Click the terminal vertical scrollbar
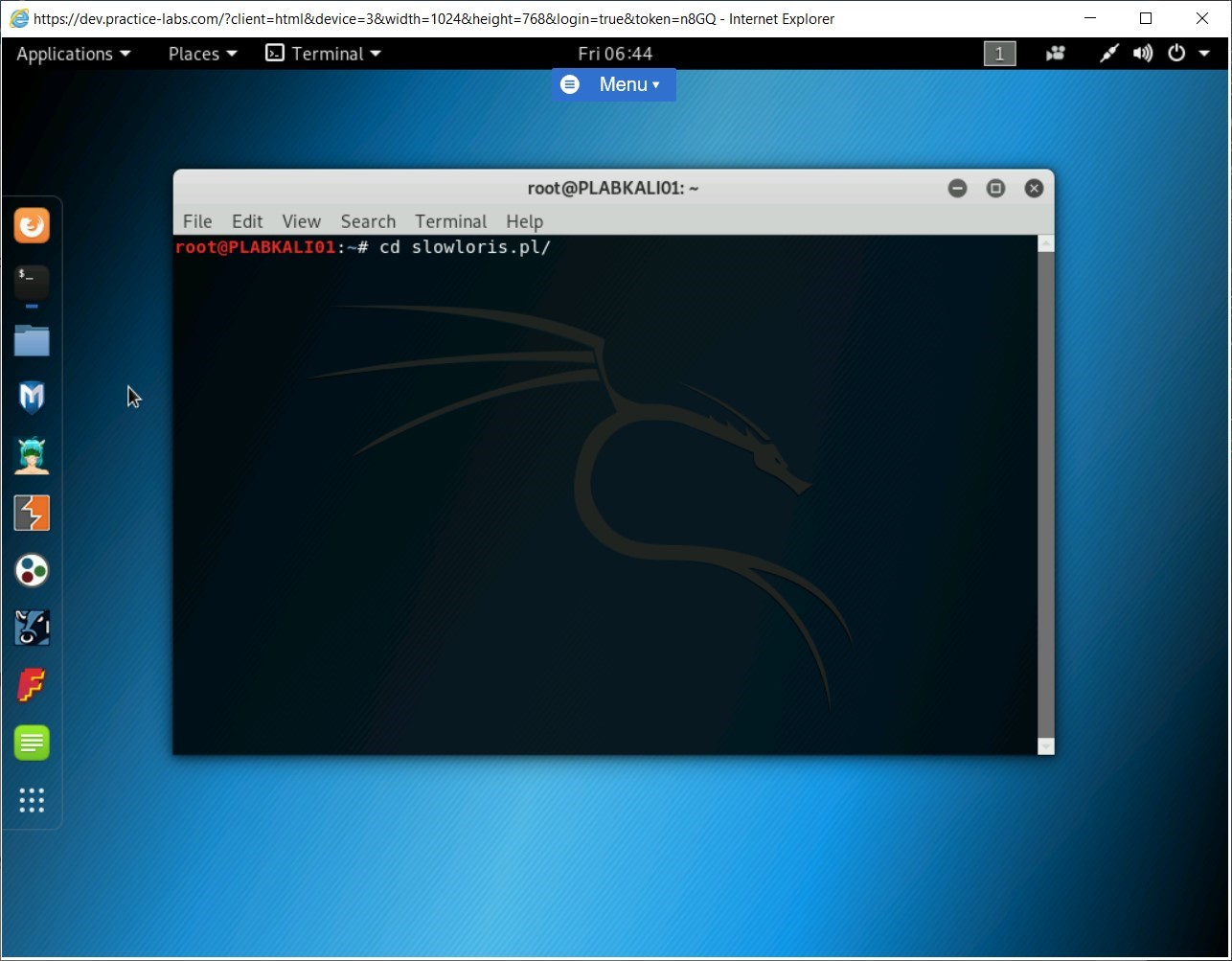 tap(1046, 495)
